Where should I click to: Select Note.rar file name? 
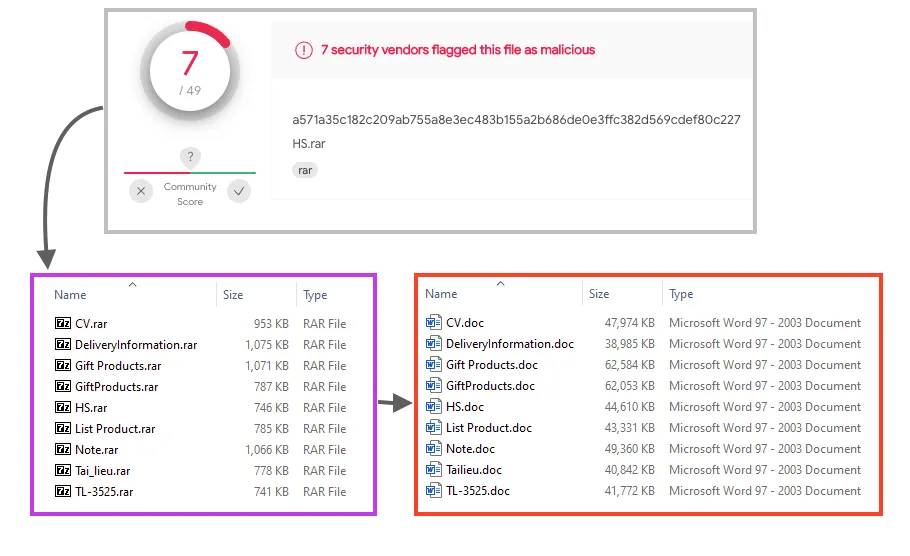[x=96, y=450]
